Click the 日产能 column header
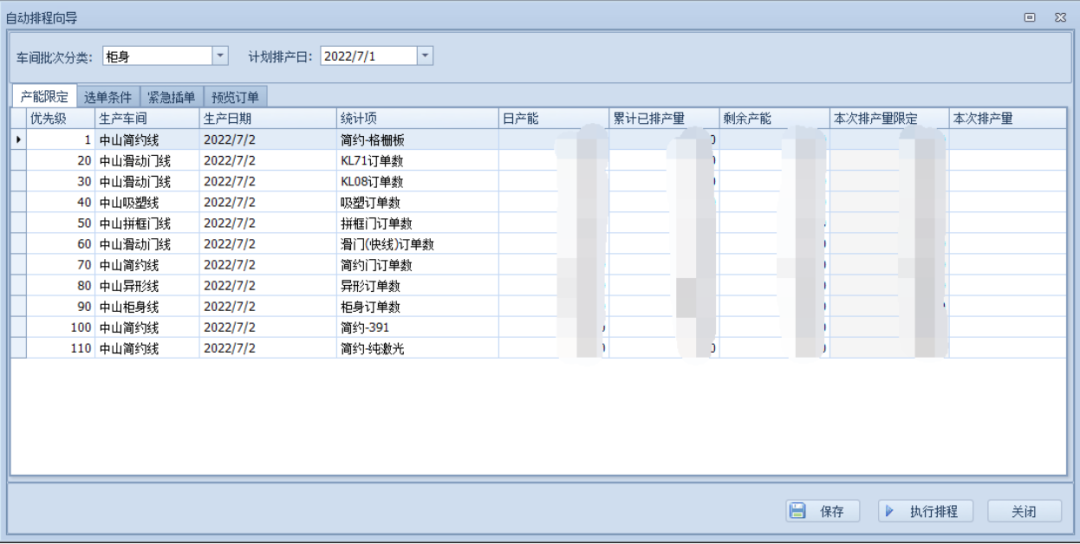This screenshot has width=1080, height=544. (x=553, y=119)
